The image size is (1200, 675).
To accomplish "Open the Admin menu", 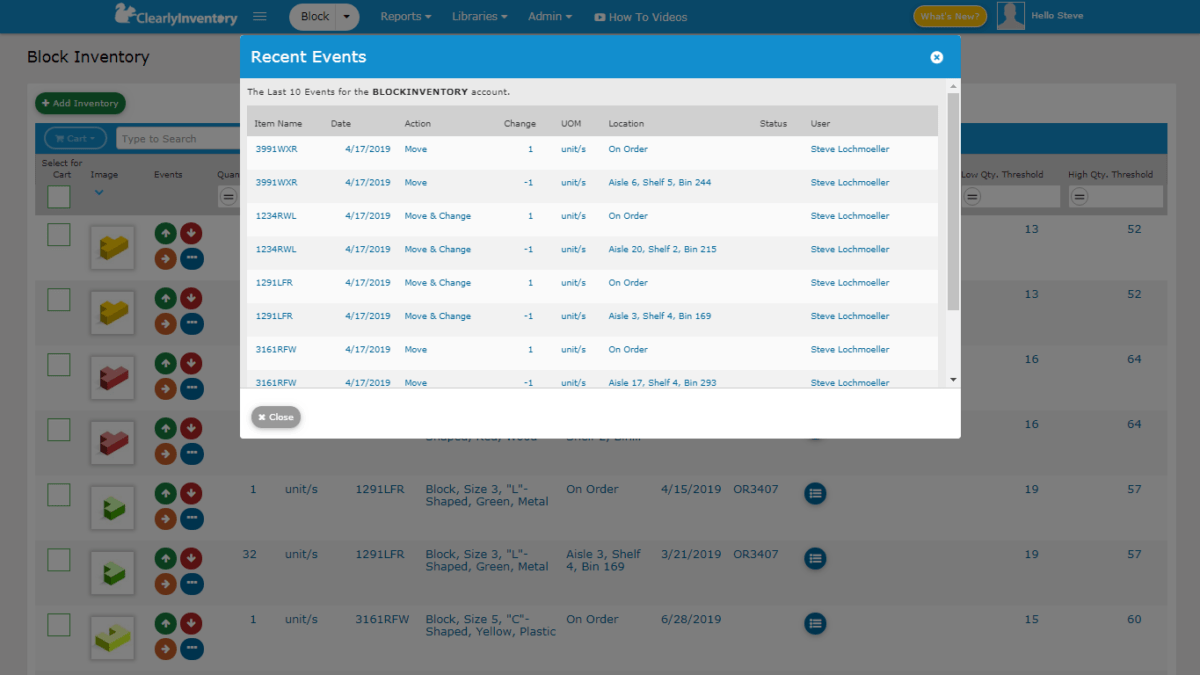I will 549,16.
